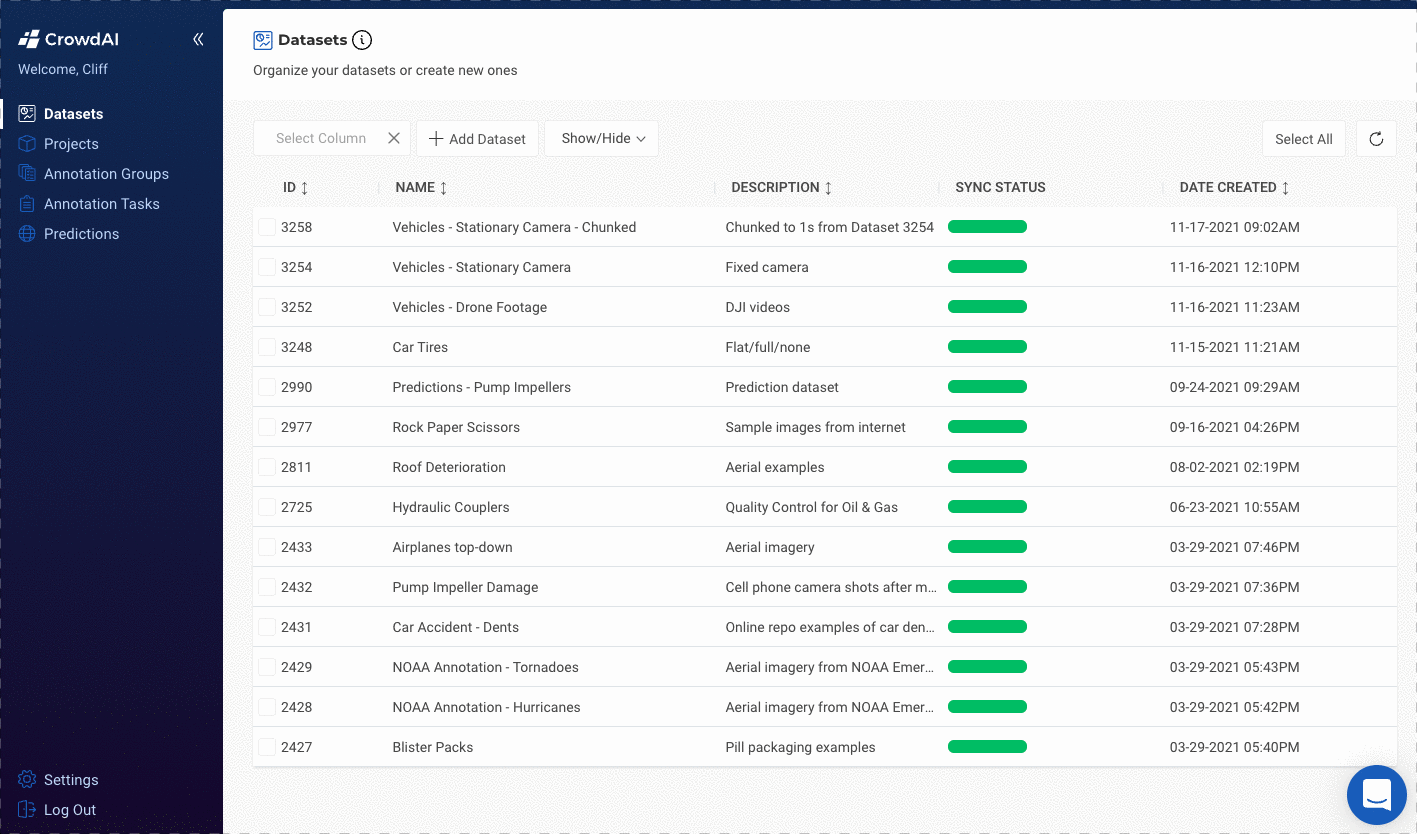Click the Select All button
The height and width of the screenshot is (834, 1417).
tap(1304, 139)
